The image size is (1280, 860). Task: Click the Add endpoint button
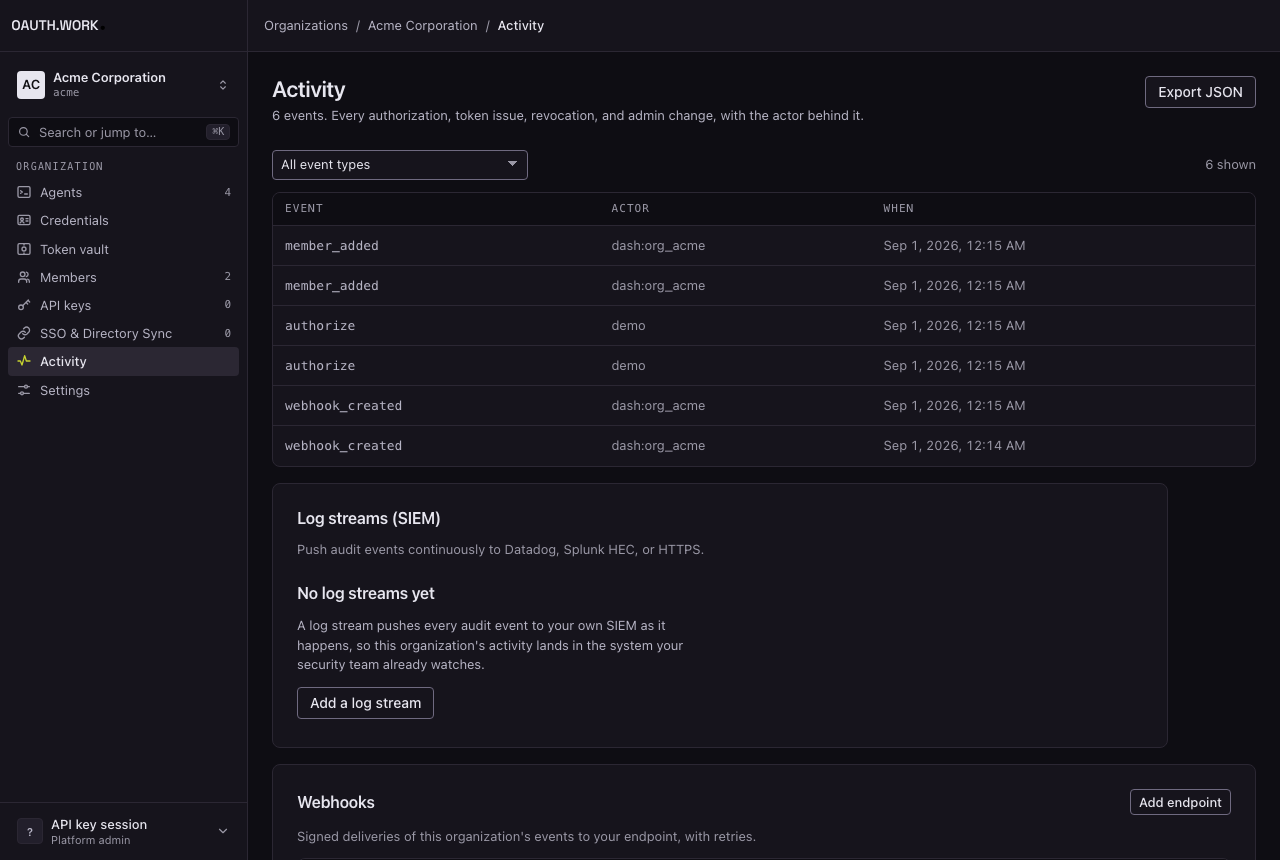click(1180, 802)
